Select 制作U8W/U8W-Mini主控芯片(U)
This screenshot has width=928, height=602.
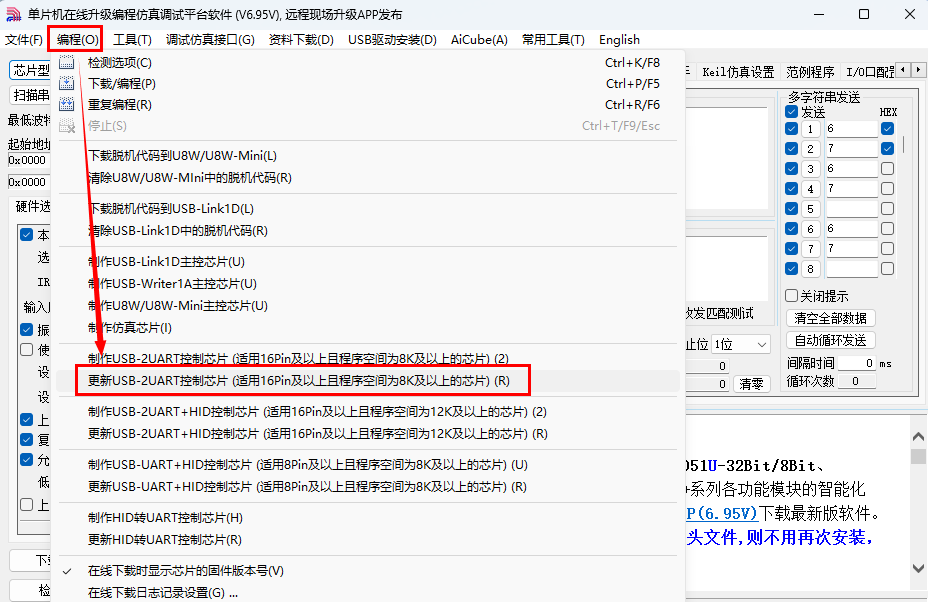pos(368,305)
